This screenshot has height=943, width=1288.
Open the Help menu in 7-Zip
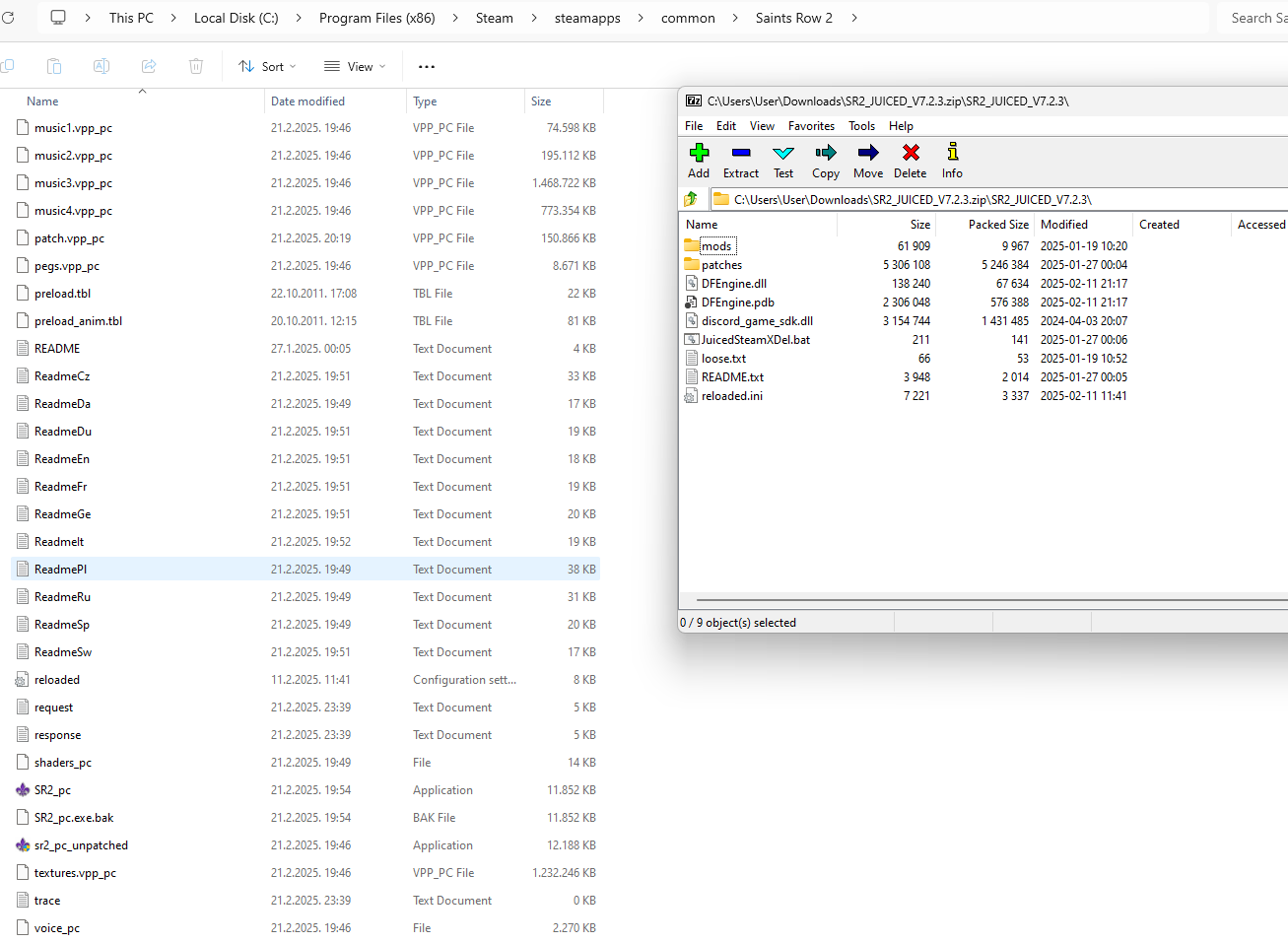pos(901,126)
